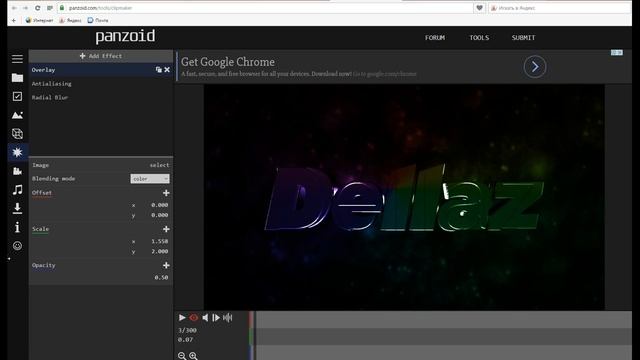Screen dimensions: 640x360
Task: Step forward one frame
Action: [216, 318]
